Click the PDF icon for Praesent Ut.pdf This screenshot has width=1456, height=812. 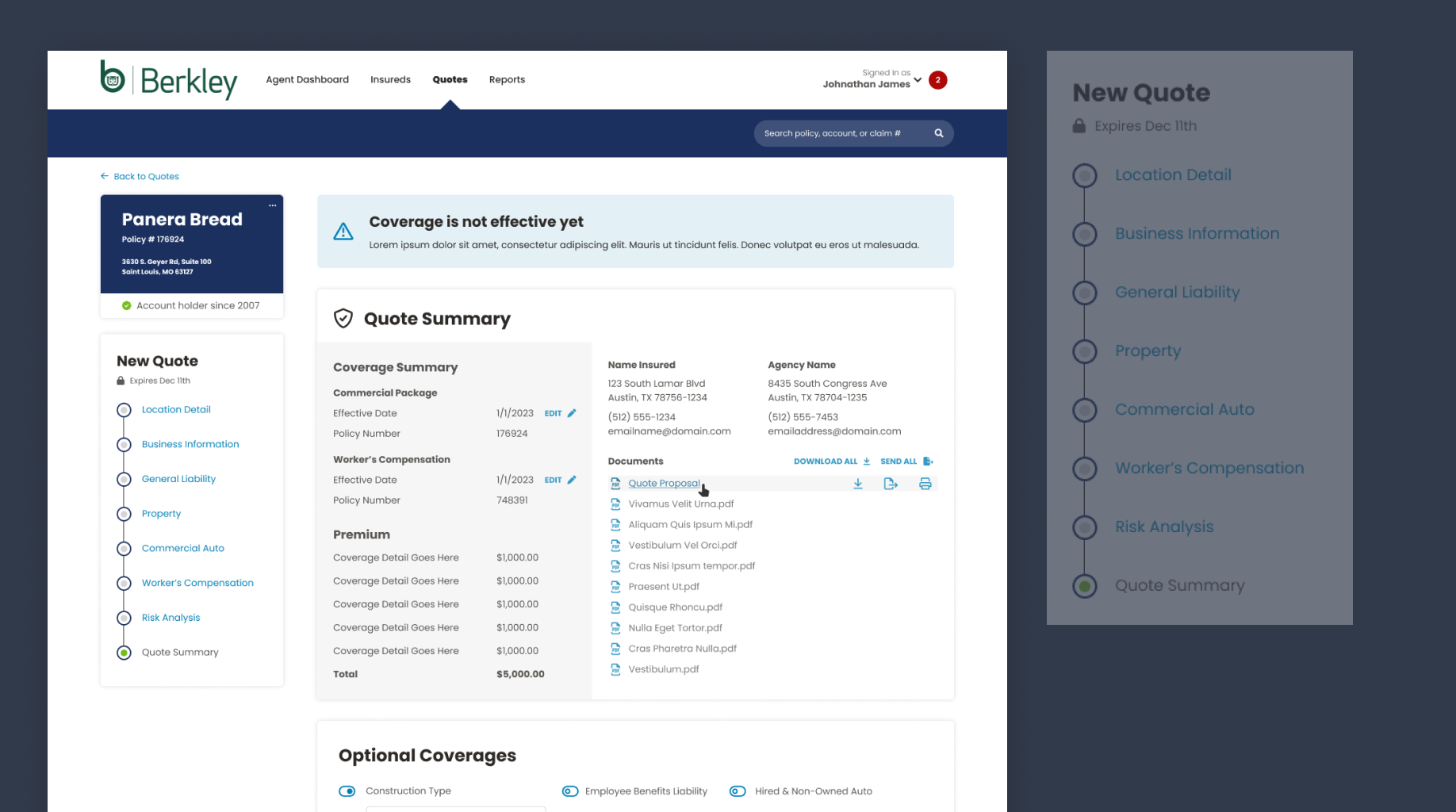click(x=615, y=587)
